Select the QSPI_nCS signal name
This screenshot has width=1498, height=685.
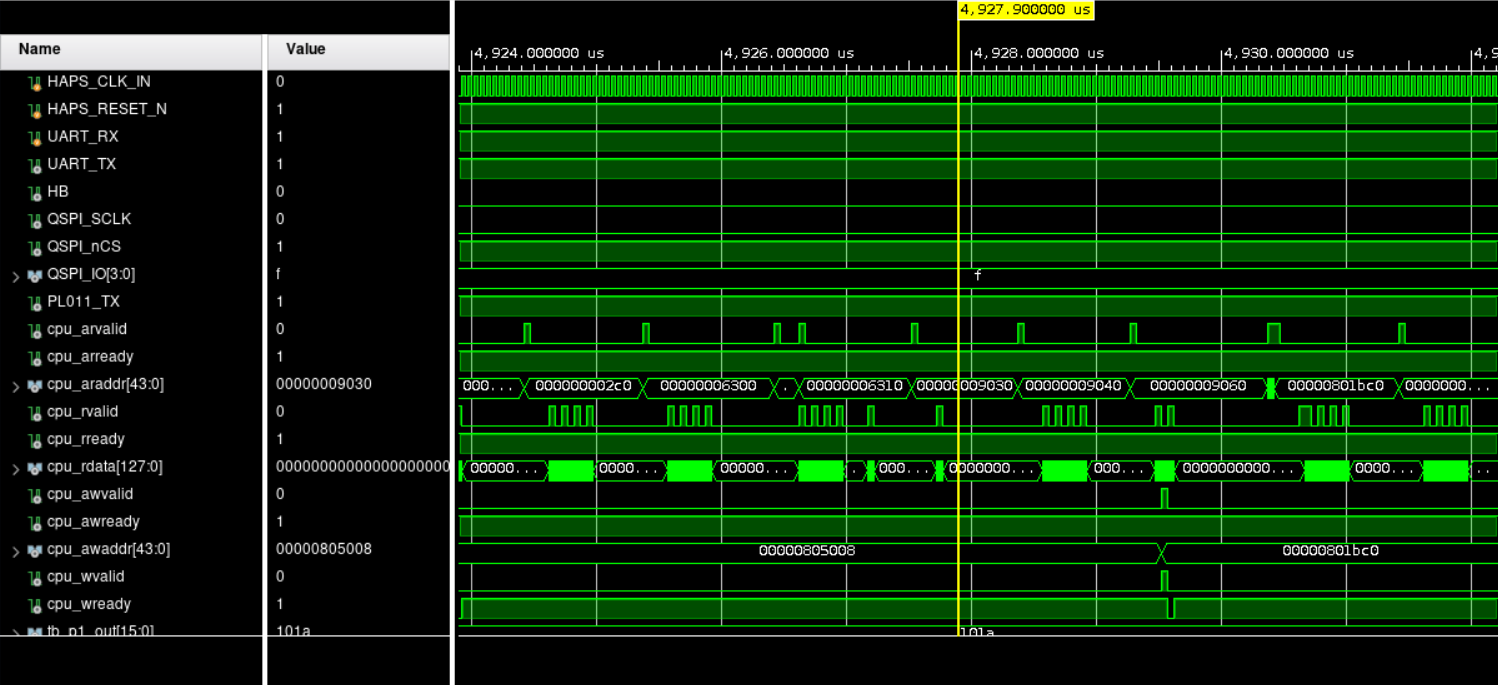84,247
